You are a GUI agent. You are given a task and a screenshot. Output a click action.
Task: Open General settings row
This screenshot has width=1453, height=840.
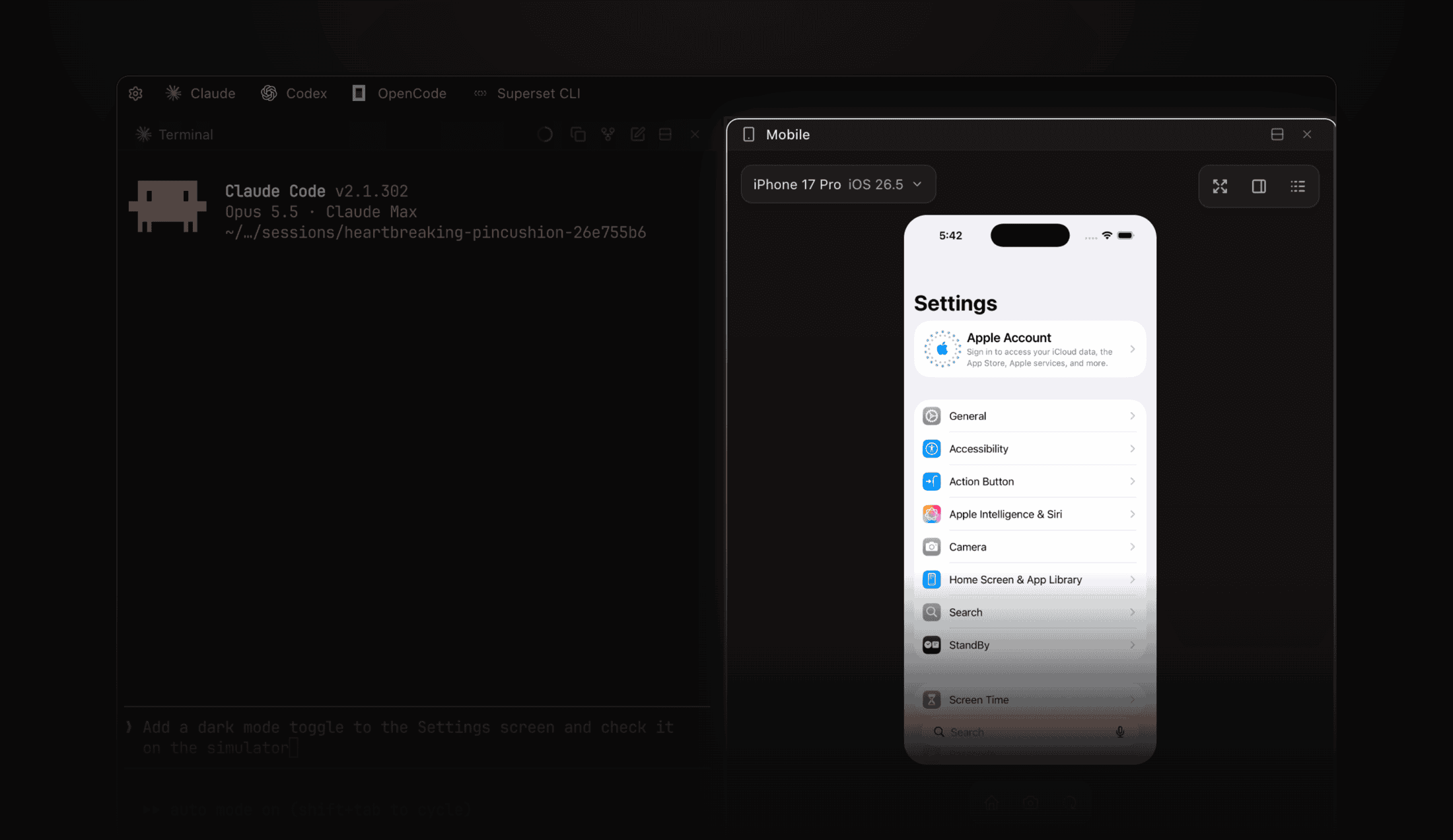(x=1030, y=416)
